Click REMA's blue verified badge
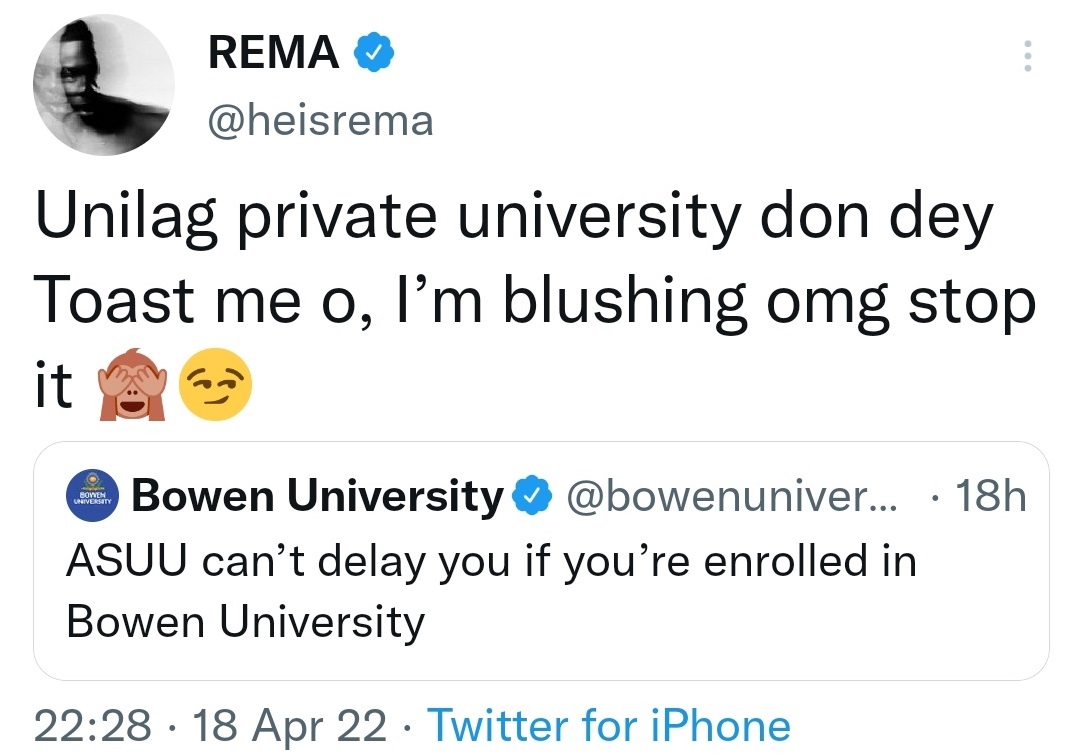This screenshot has height=754, width=1080. (x=372, y=54)
